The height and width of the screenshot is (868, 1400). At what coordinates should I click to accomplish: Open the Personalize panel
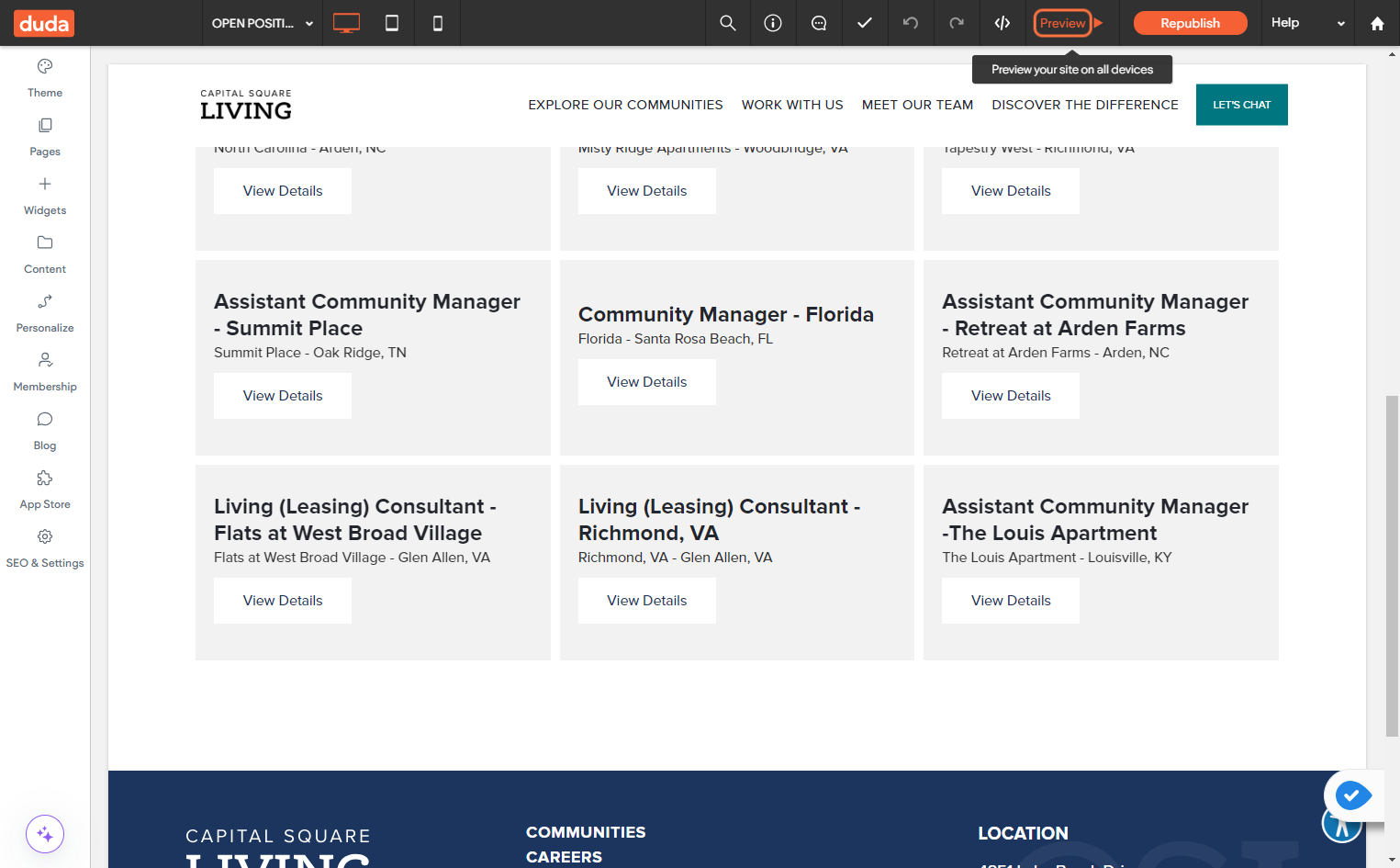(x=45, y=314)
